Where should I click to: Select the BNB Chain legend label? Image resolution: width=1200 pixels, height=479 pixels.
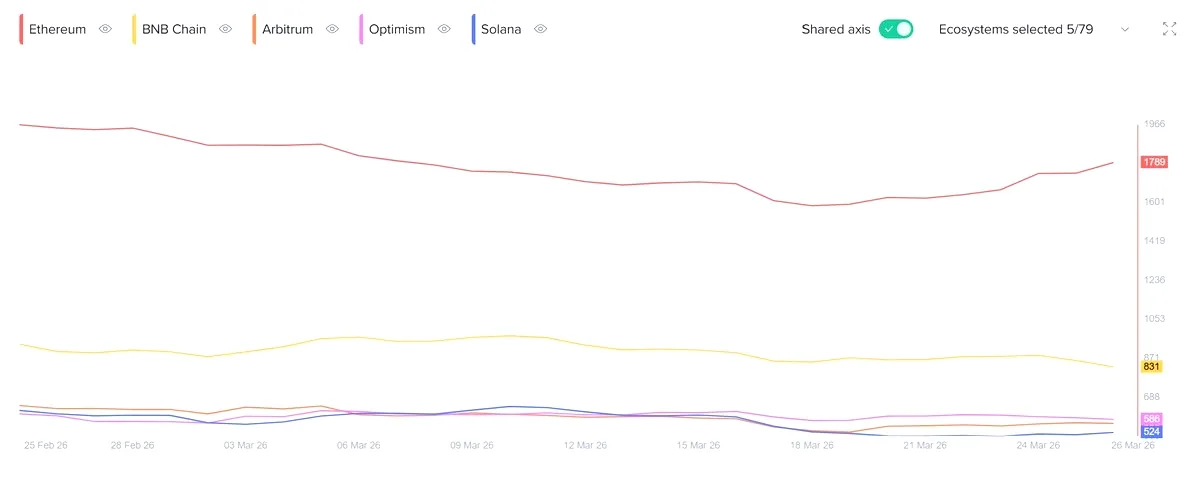pyautogui.click(x=174, y=29)
